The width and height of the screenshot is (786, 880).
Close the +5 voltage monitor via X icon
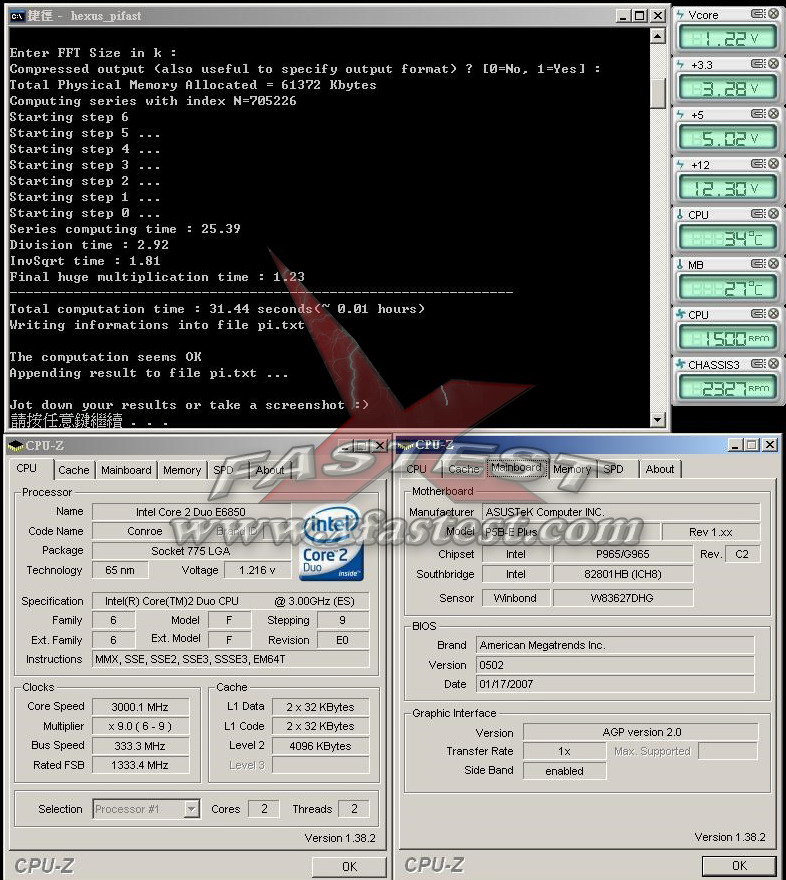[x=773, y=114]
